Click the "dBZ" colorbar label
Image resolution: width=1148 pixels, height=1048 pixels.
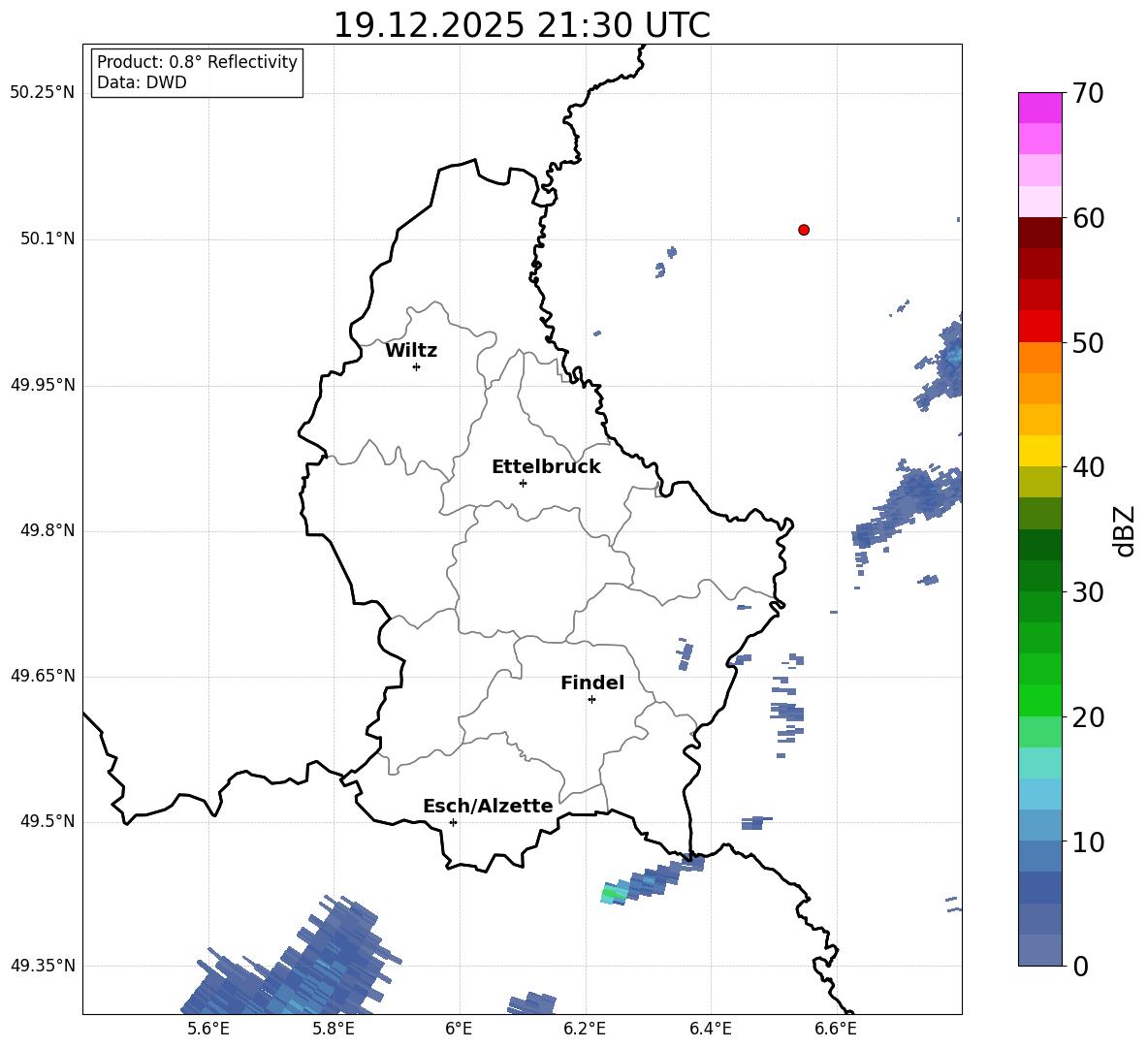tap(1126, 531)
